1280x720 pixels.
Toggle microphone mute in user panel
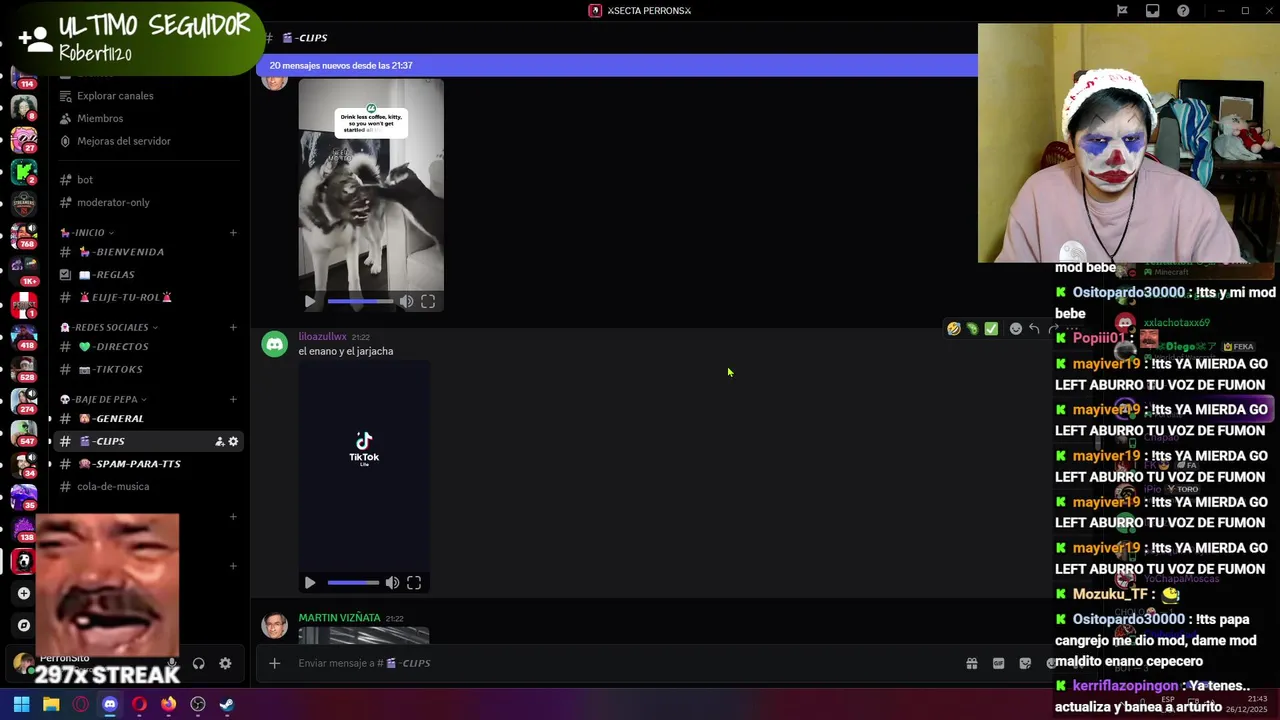click(172, 663)
